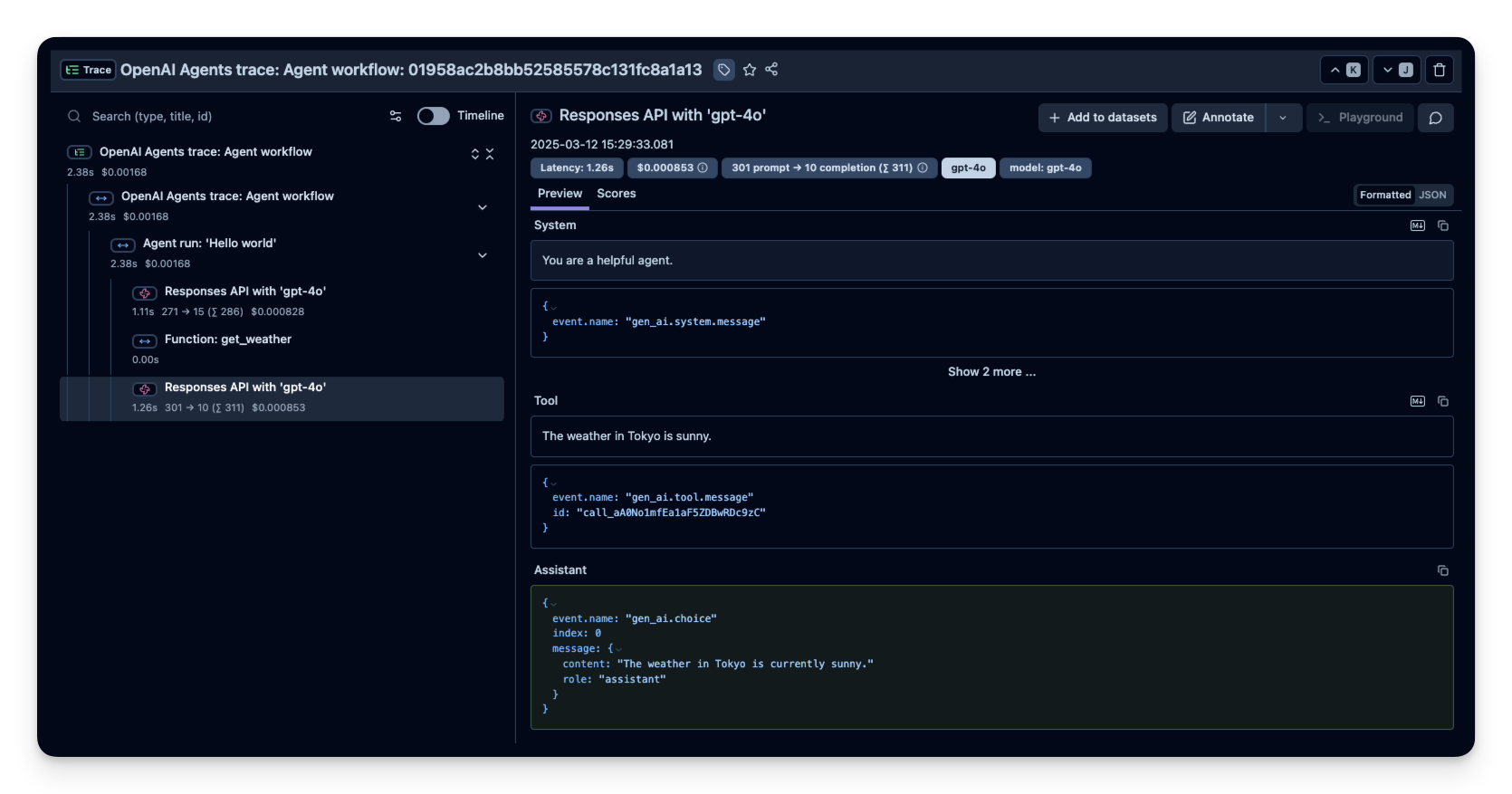This screenshot has width=1512, height=794.
Task: Click 'You are a helpful agent.' text
Action: [x=608, y=261]
